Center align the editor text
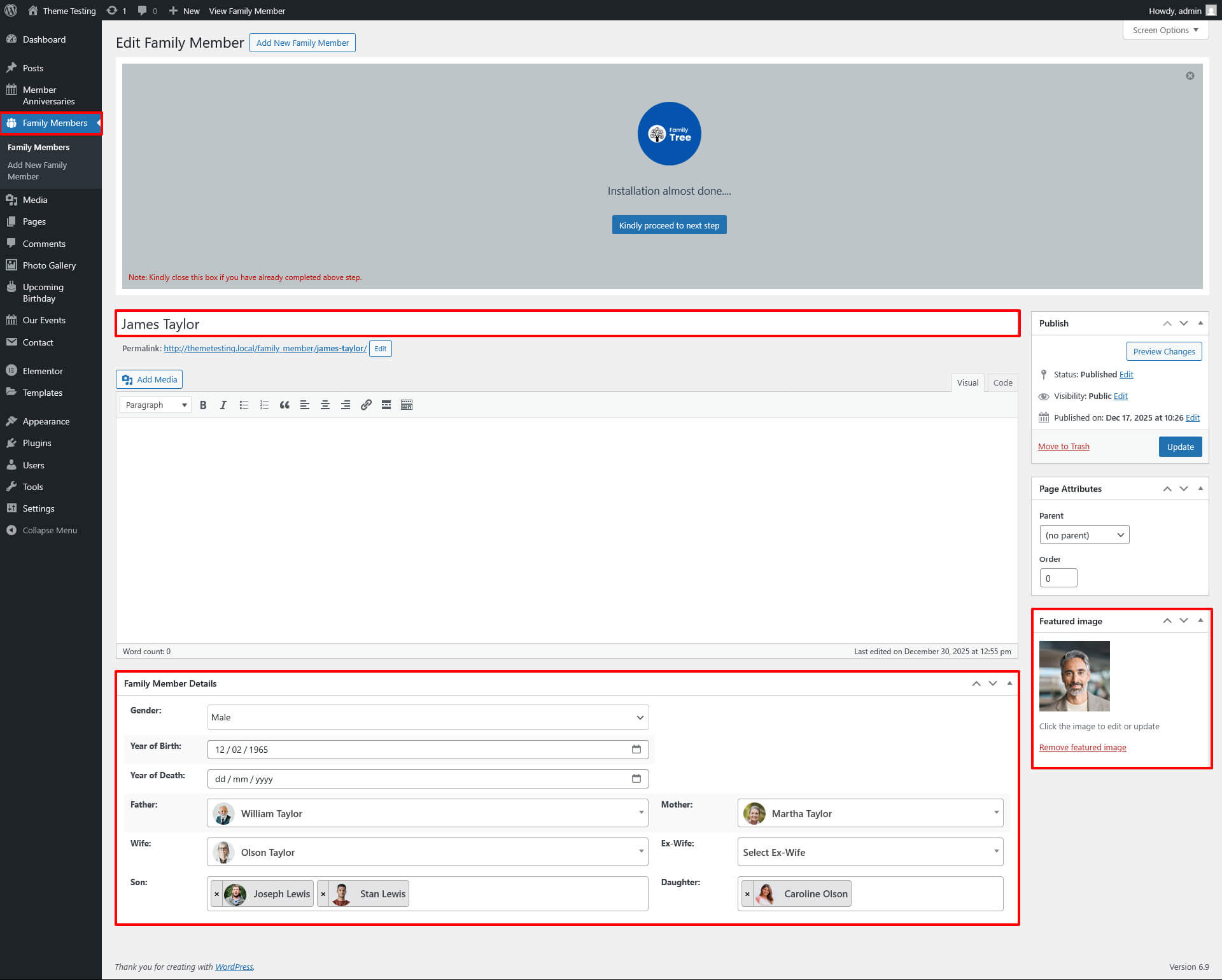1222x980 pixels. point(325,405)
